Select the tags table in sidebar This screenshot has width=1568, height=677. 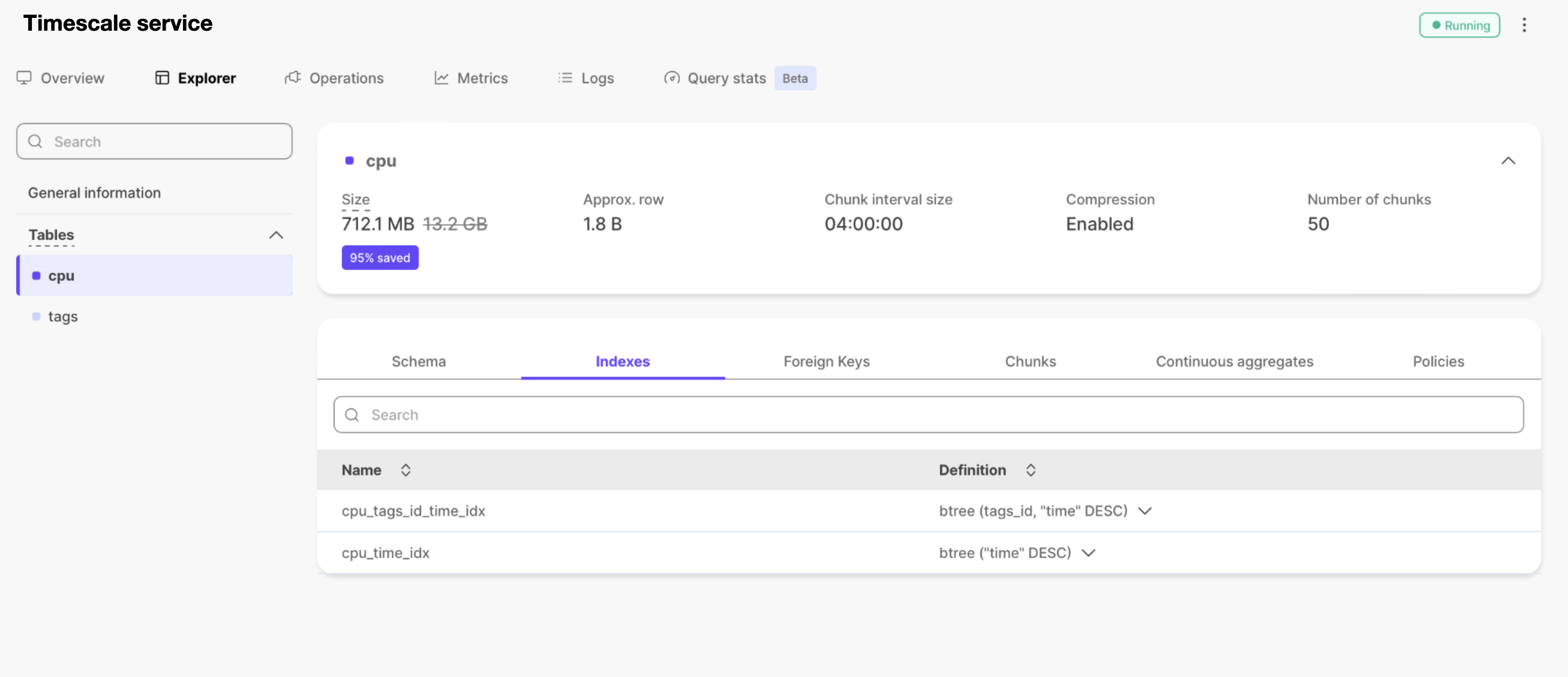point(63,316)
